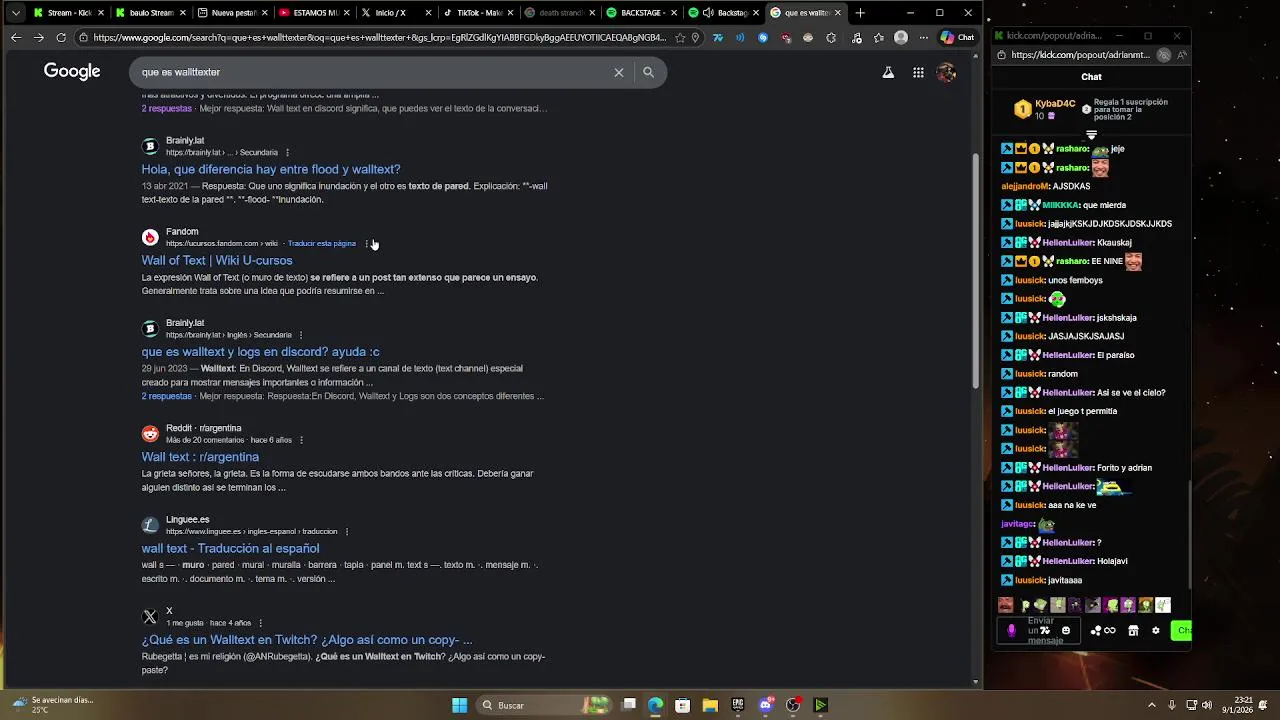Collapse the Kick chat leaderboard arrow
1280x720 pixels.
tap(1091, 134)
